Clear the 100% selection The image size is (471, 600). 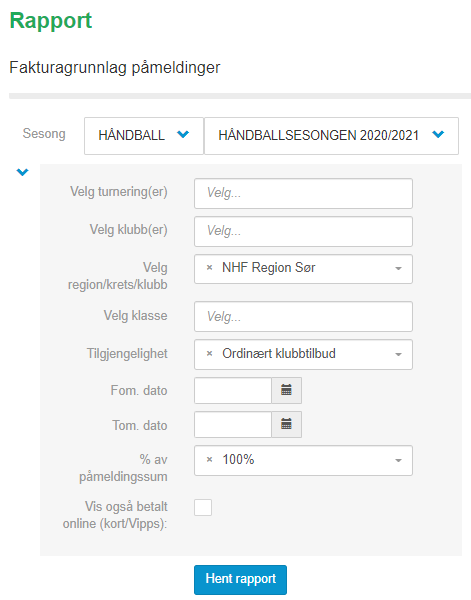(209, 460)
